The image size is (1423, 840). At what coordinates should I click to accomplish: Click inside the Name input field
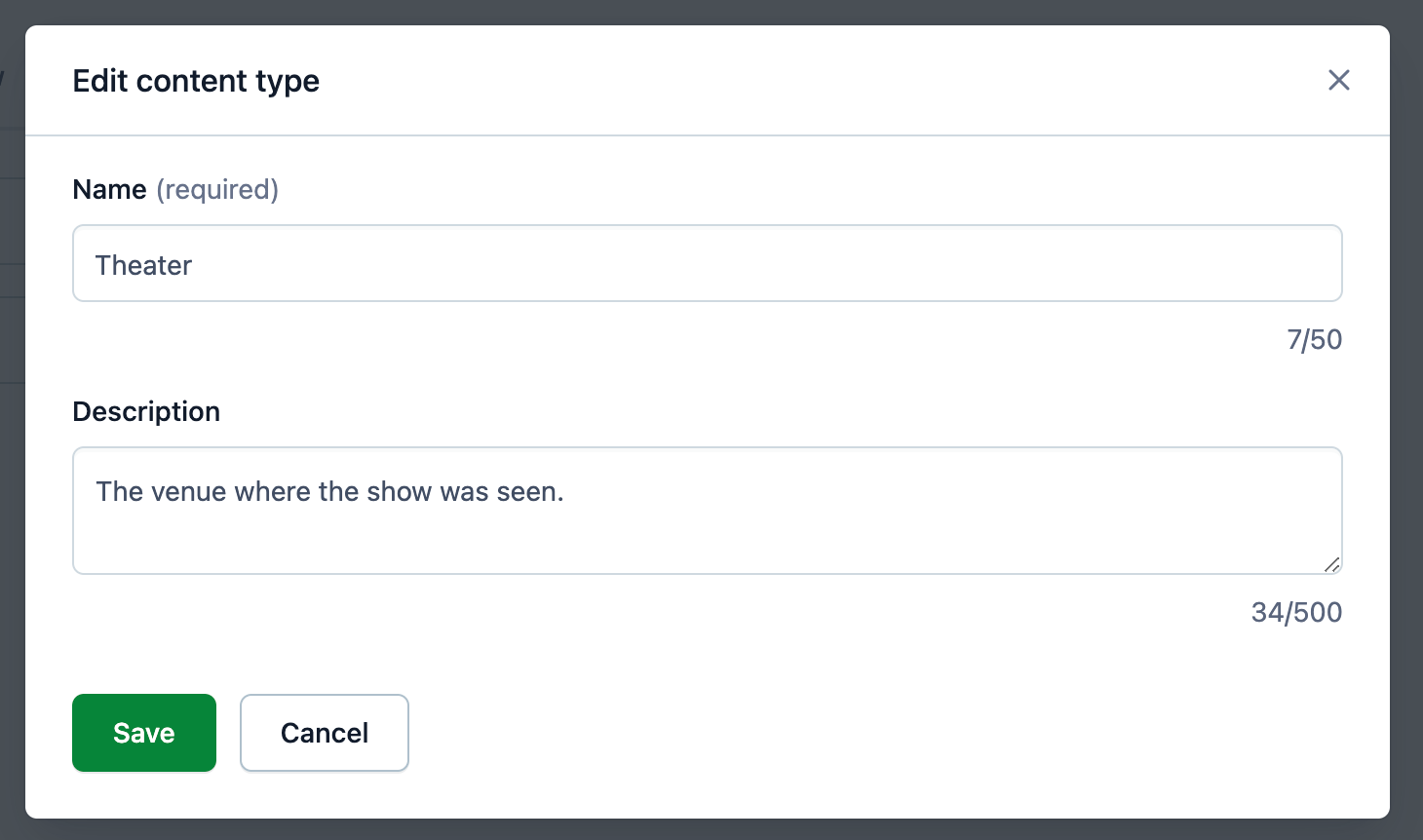(x=707, y=263)
